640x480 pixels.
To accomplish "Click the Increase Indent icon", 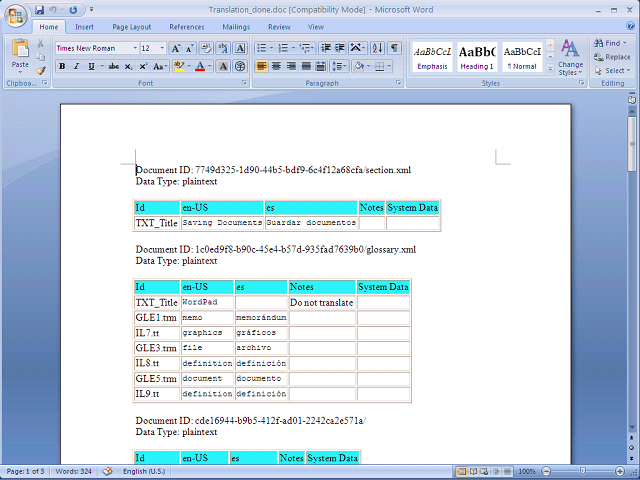I will pyautogui.click(x=340, y=49).
